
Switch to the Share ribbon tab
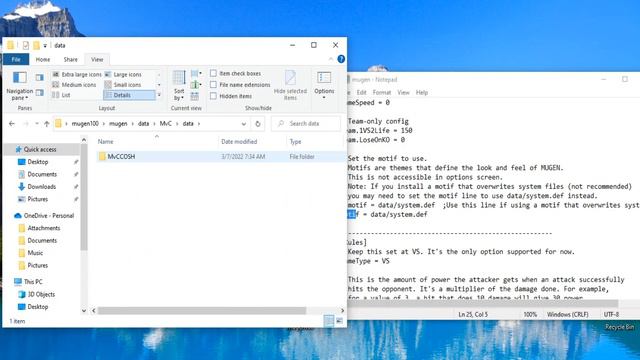71,60
